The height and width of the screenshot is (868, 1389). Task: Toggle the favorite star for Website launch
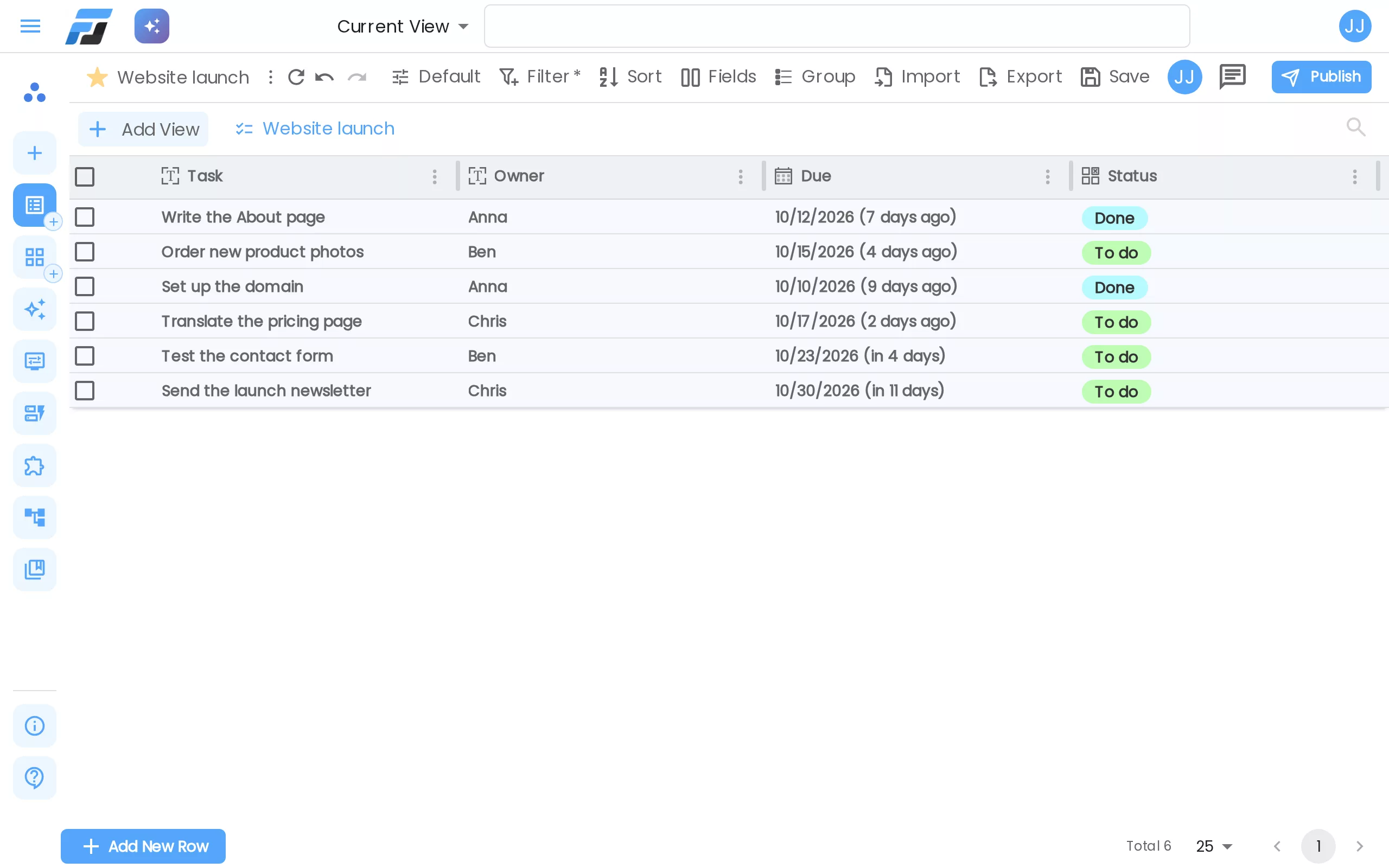point(97,77)
